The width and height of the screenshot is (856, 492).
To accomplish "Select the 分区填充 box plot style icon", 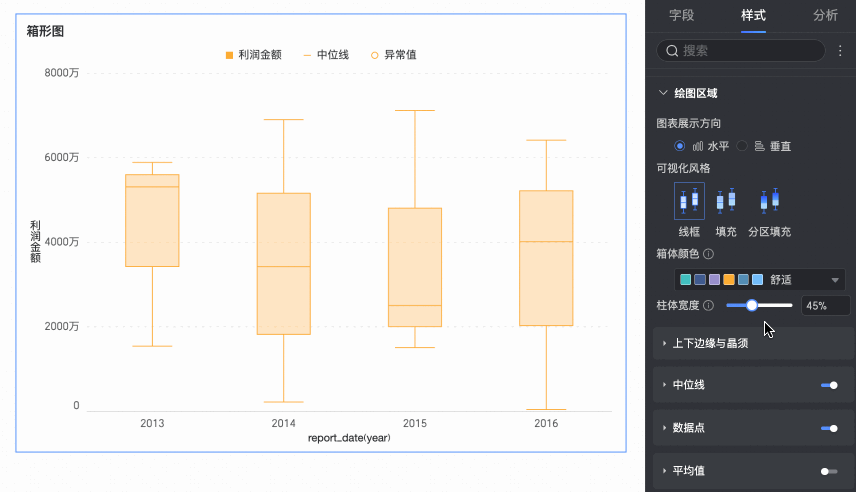I will [x=769, y=201].
